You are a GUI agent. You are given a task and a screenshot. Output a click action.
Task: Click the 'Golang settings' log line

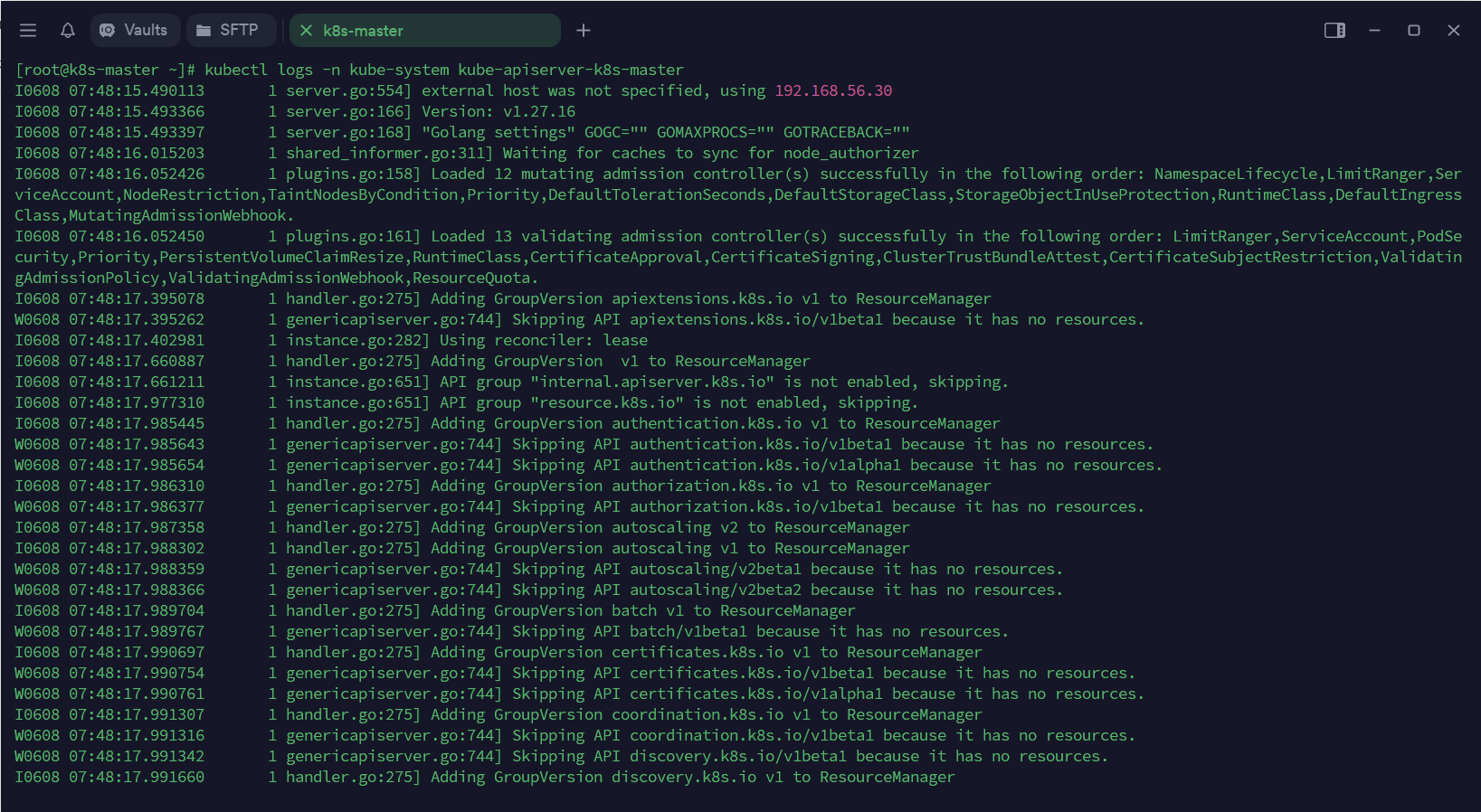pyautogui.click(x=462, y=132)
